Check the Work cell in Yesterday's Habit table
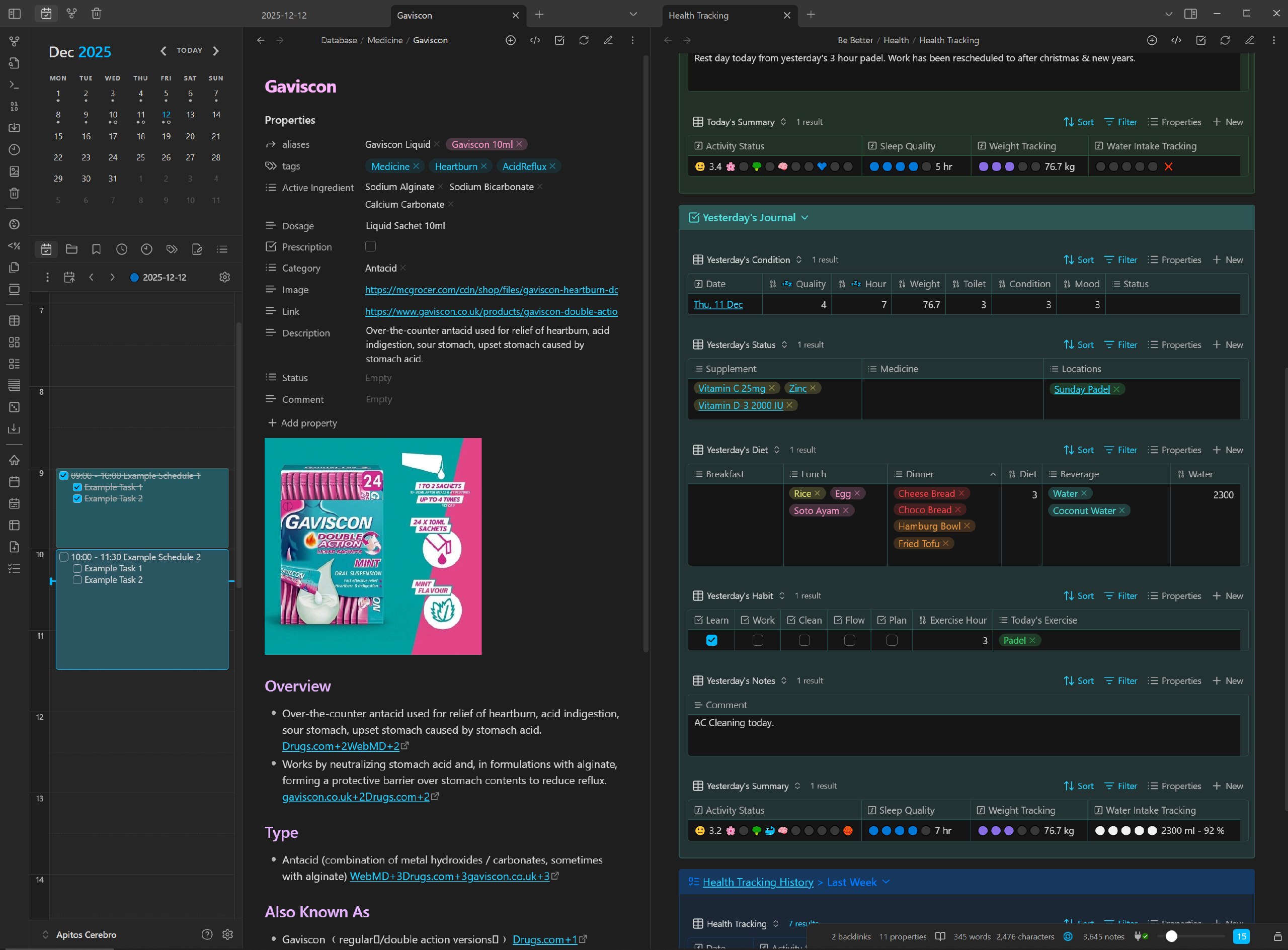 click(758, 640)
